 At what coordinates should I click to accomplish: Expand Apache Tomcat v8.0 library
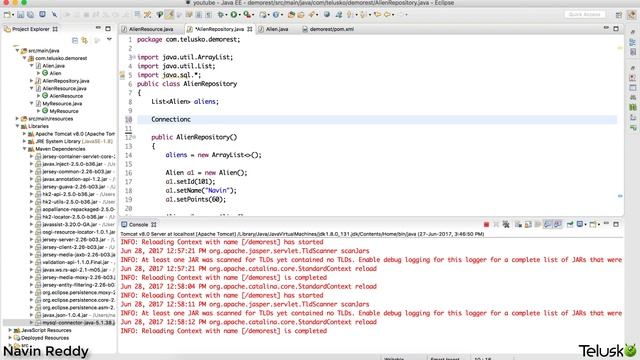click(24, 134)
